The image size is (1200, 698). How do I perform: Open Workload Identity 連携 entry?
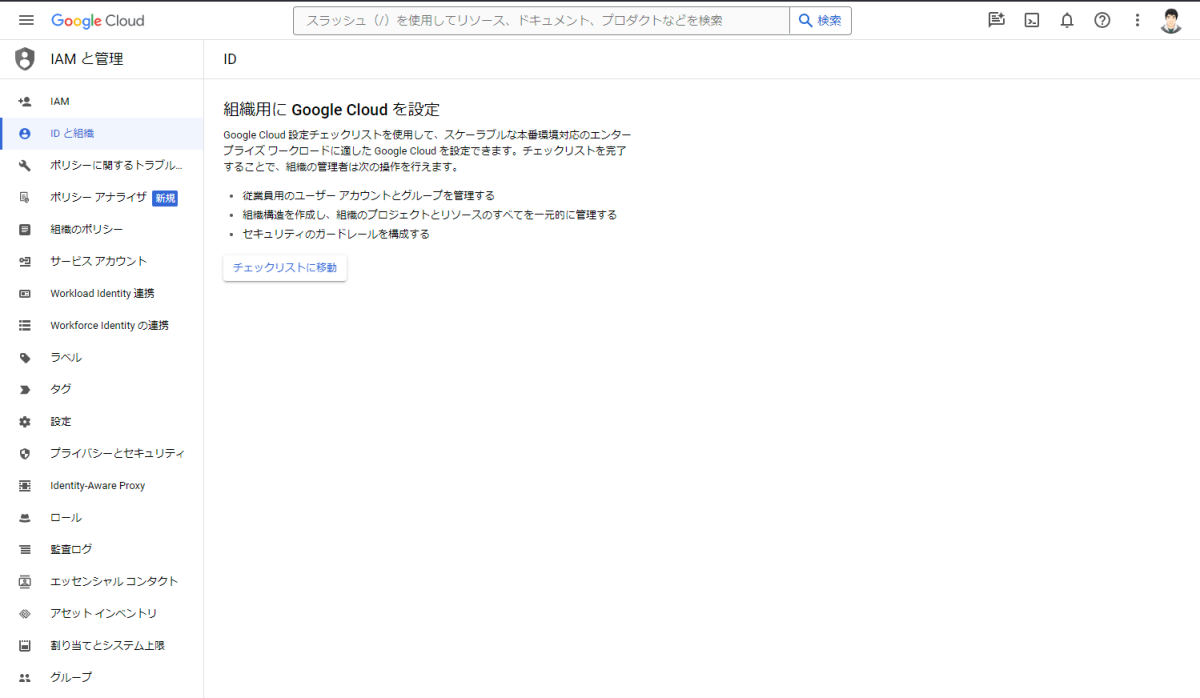tap(101, 293)
